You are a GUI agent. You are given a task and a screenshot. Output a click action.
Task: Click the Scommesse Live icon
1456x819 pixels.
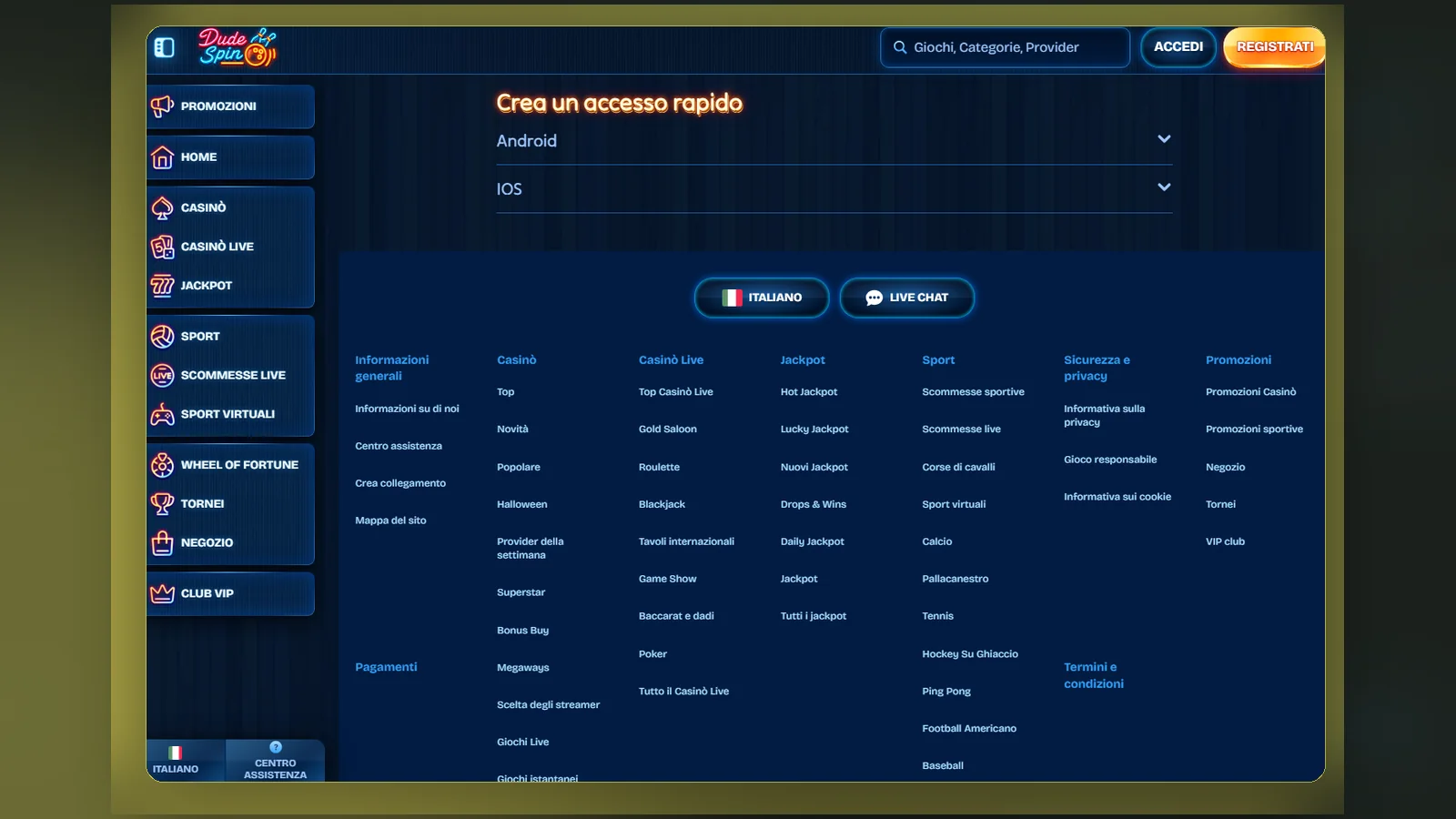pos(162,375)
